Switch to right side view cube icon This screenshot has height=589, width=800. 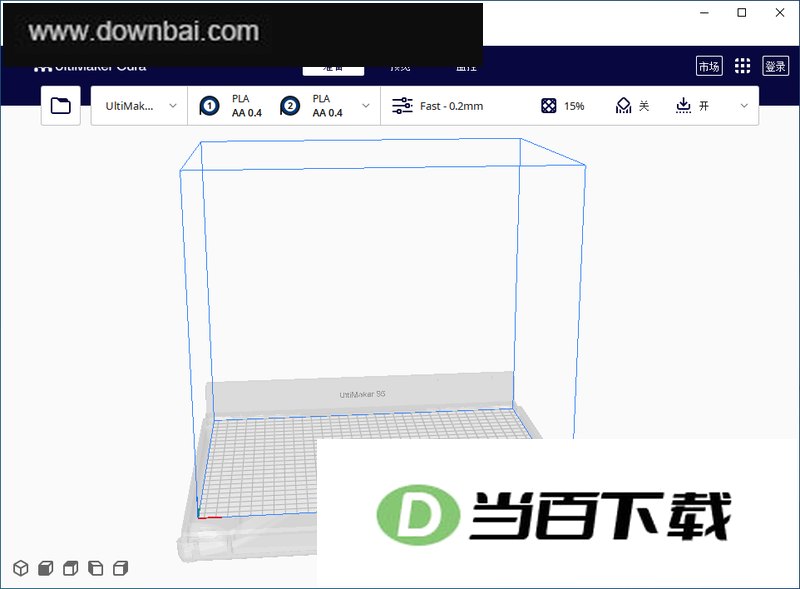pyautogui.click(x=121, y=568)
